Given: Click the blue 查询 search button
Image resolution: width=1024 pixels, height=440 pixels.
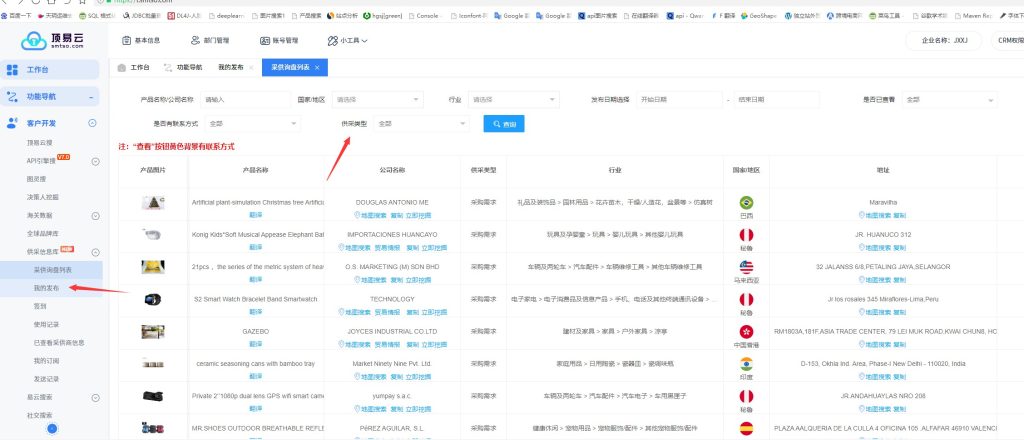Looking at the screenshot, I should 504,123.
